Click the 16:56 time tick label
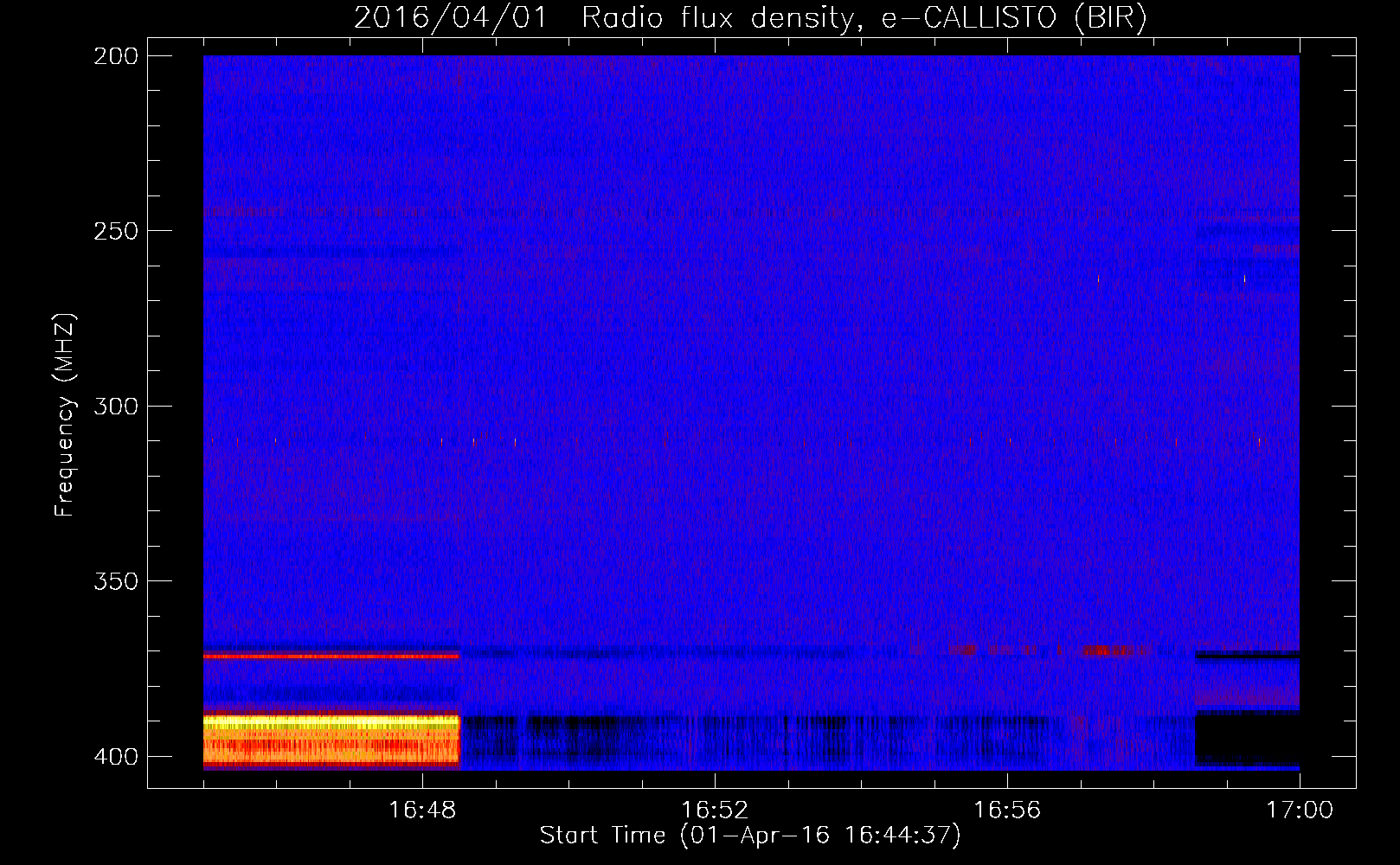1400x865 pixels. [x=1007, y=810]
